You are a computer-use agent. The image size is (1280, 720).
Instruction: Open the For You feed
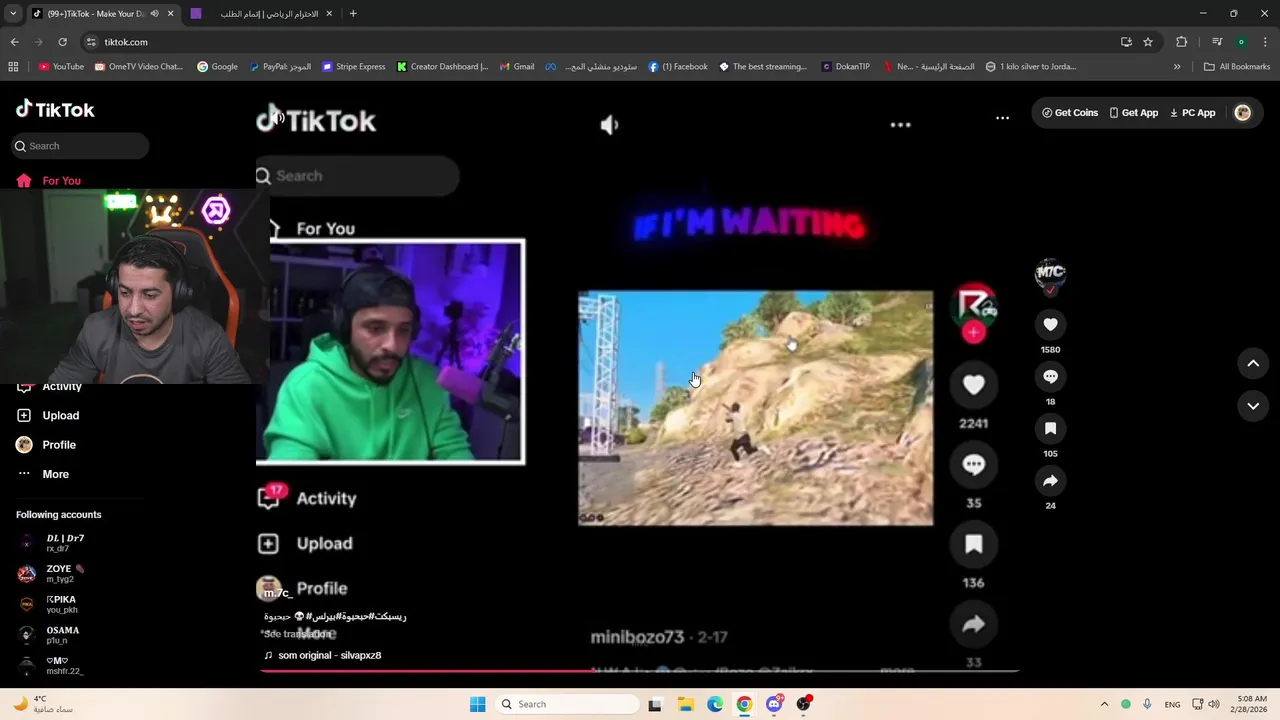click(48, 181)
